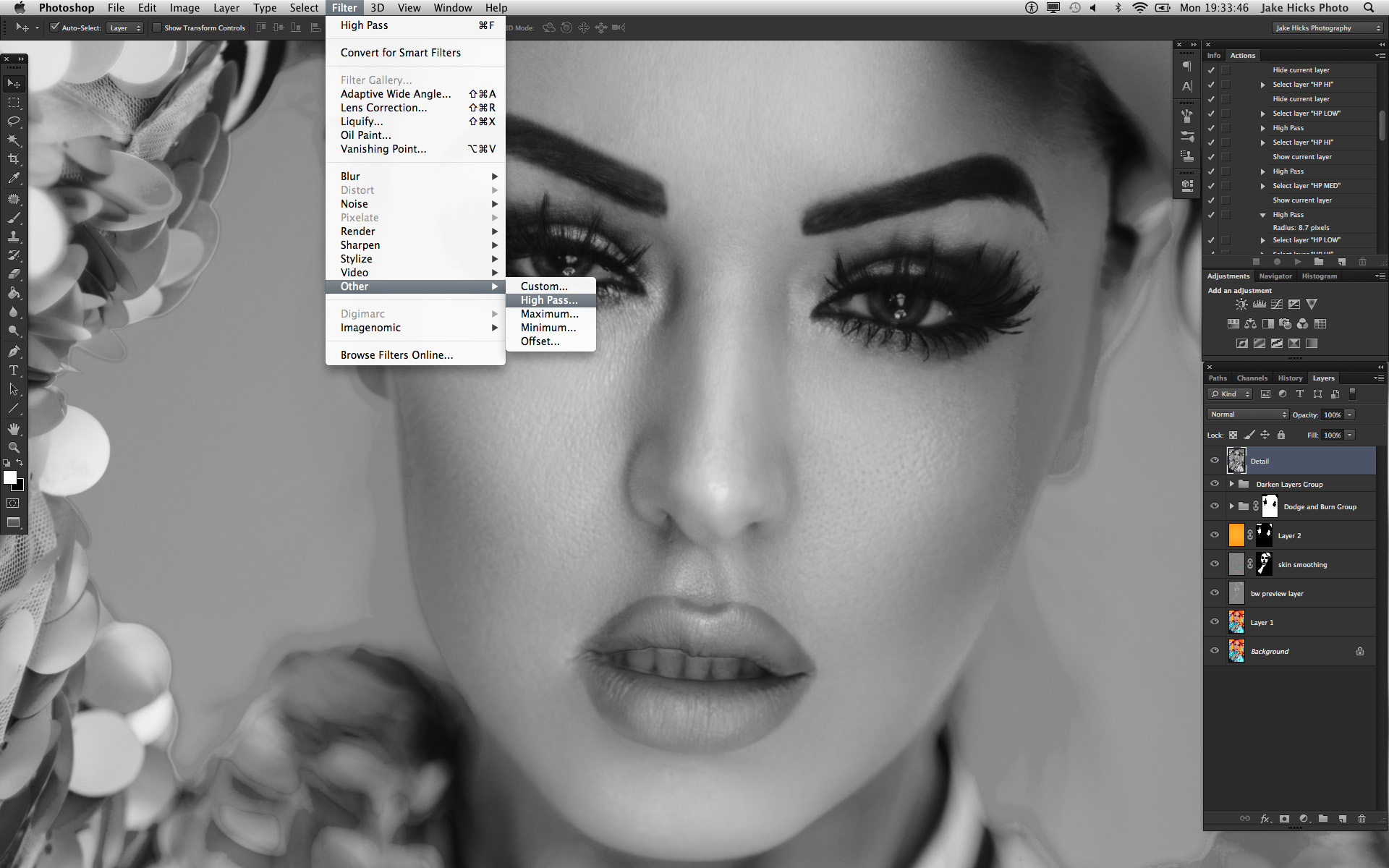Click the background color swatch

pos(20,487)
